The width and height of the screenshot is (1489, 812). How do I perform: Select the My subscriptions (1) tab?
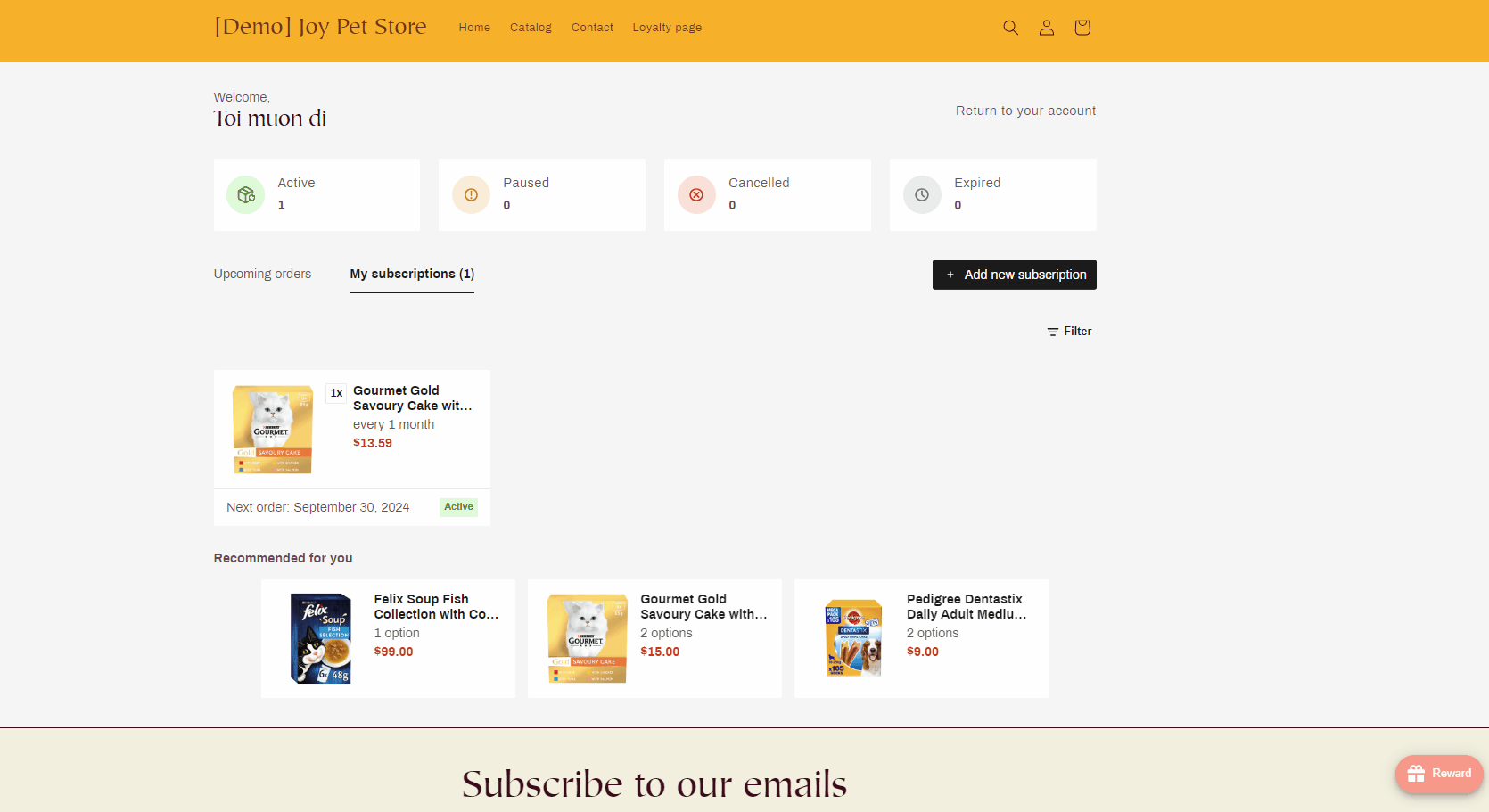point(412,274)
